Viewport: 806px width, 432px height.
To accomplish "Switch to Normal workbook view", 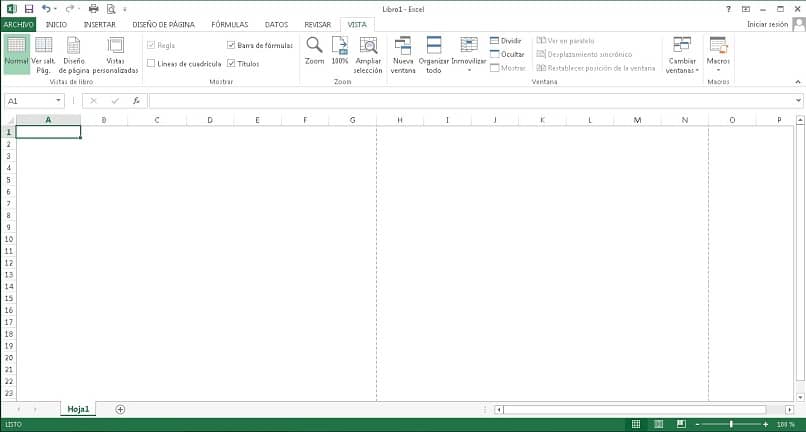I will (x=16, y=53).
